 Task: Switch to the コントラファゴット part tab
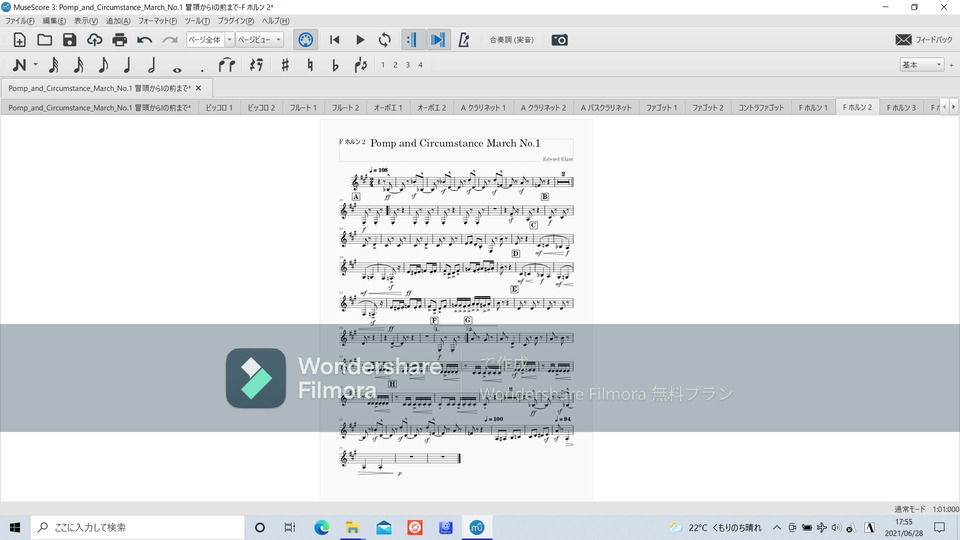[x=761, y=108]
